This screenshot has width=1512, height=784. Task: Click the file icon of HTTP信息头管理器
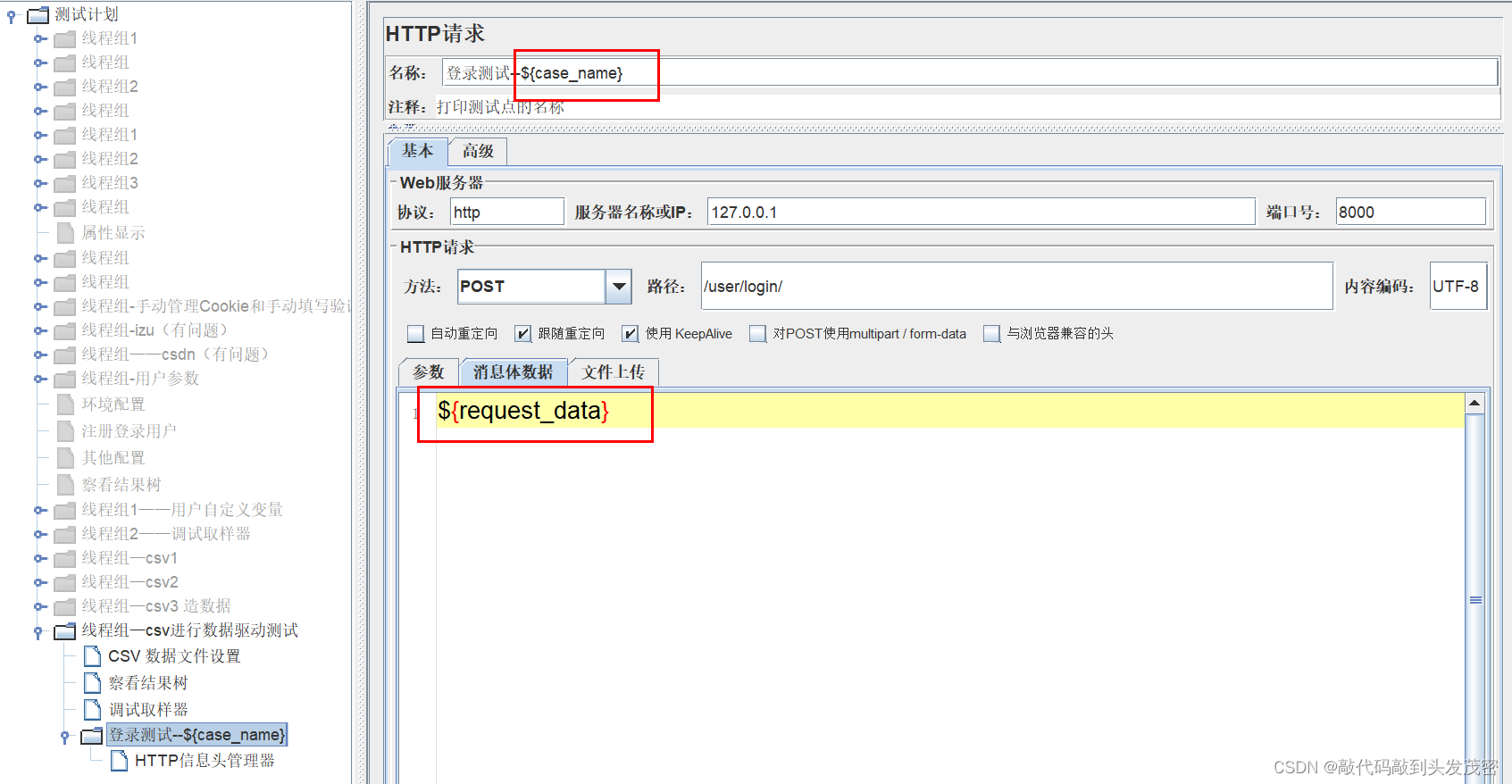tap(119, 761)
